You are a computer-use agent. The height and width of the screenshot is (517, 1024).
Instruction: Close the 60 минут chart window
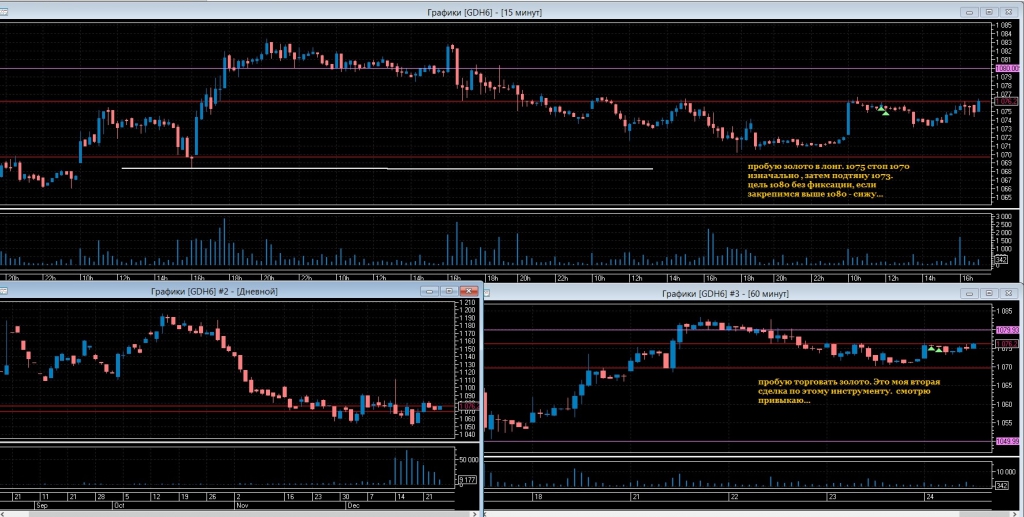1007,294
